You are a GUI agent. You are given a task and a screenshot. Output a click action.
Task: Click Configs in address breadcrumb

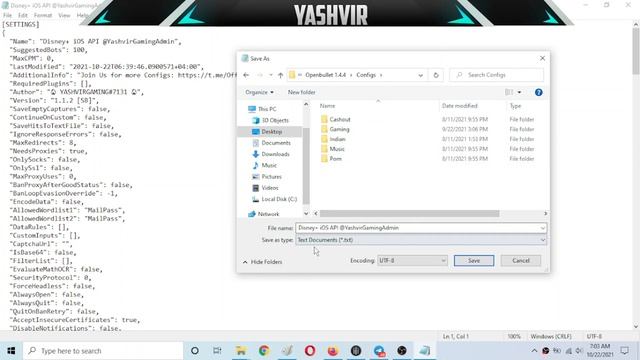pos(366,75)
